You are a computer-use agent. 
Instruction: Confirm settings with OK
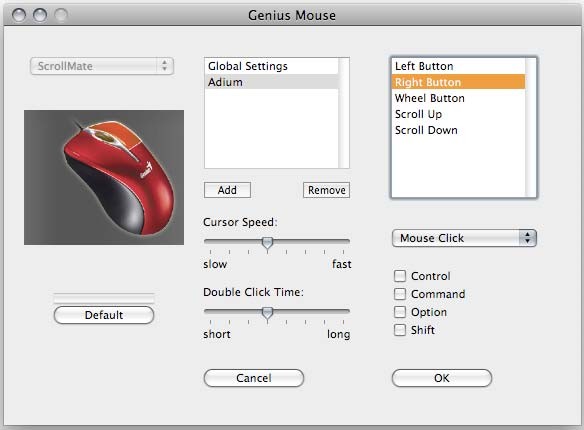442,378
